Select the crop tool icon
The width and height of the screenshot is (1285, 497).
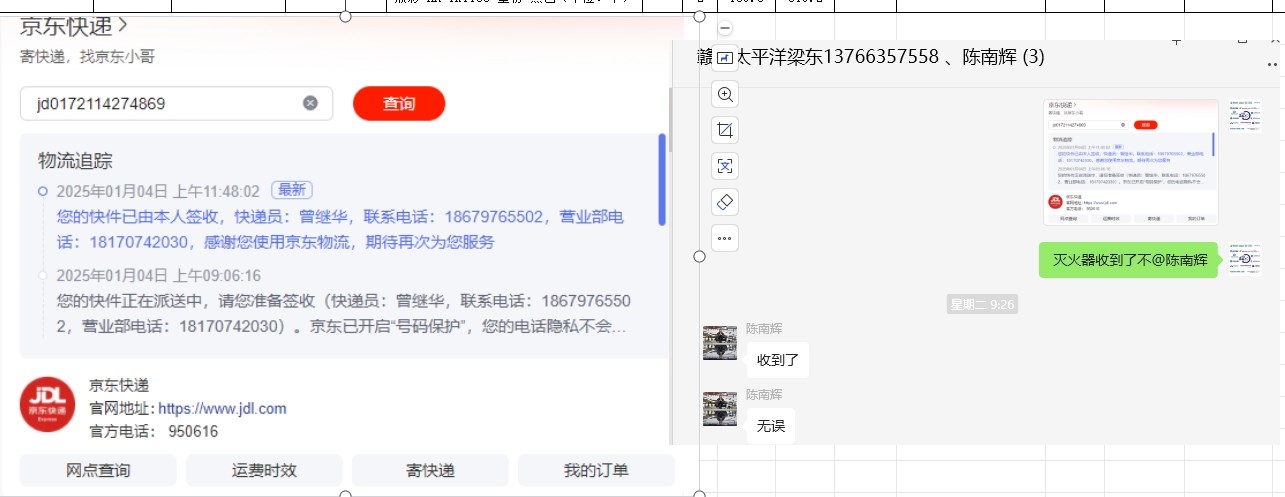(726, 130)
